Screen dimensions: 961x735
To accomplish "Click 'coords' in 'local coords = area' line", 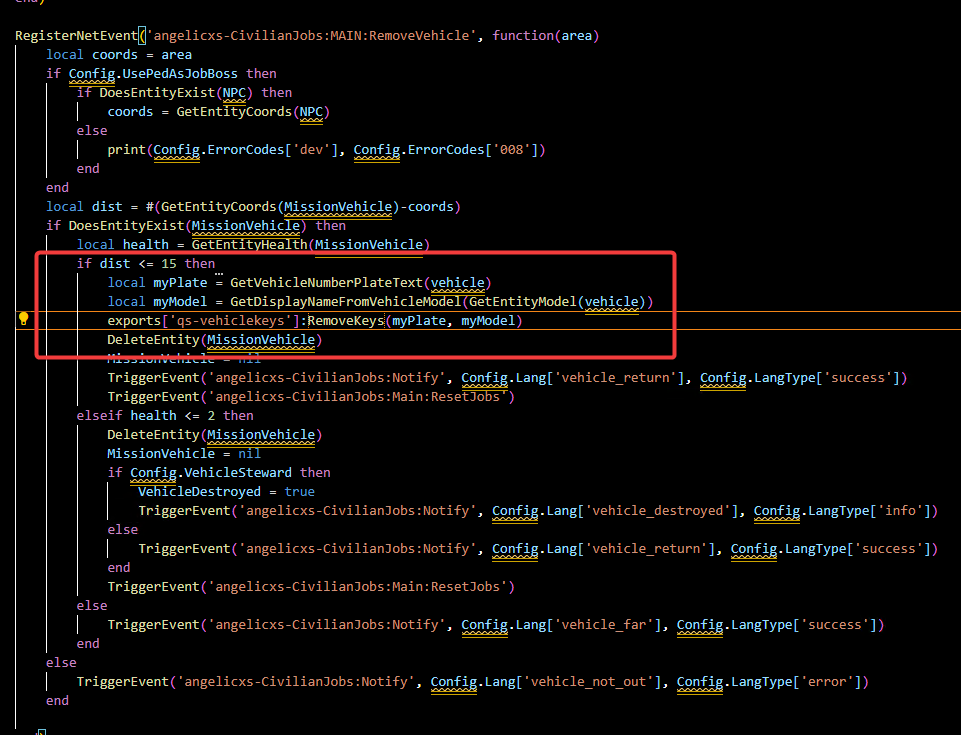I will point(115,55).
